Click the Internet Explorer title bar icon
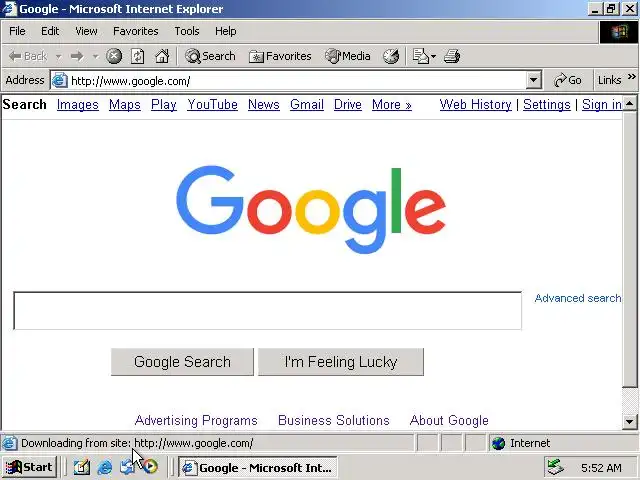 tap(9, 9)
